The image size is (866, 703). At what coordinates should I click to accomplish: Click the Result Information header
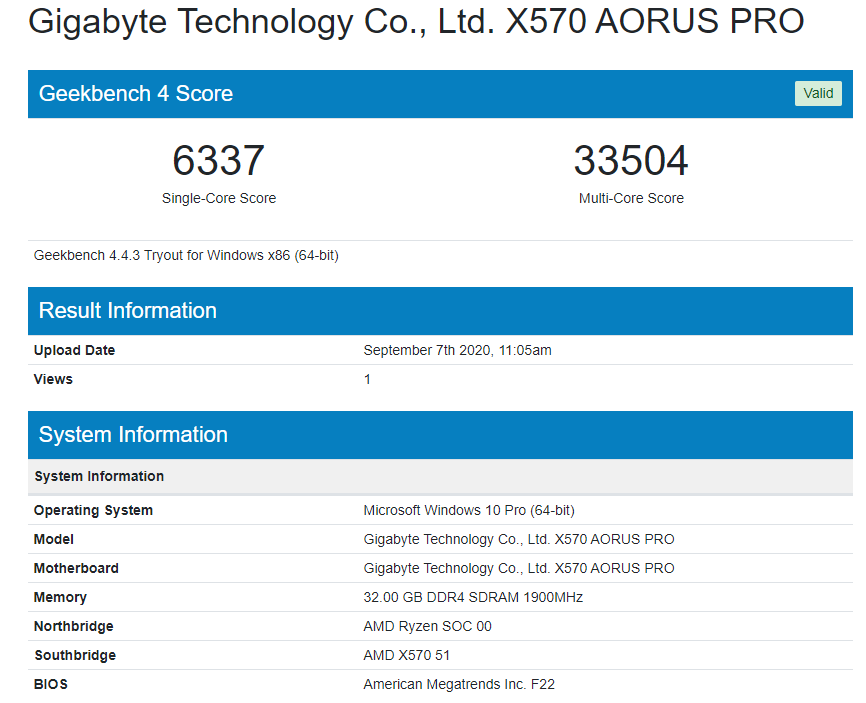click(x=440, y=311)
